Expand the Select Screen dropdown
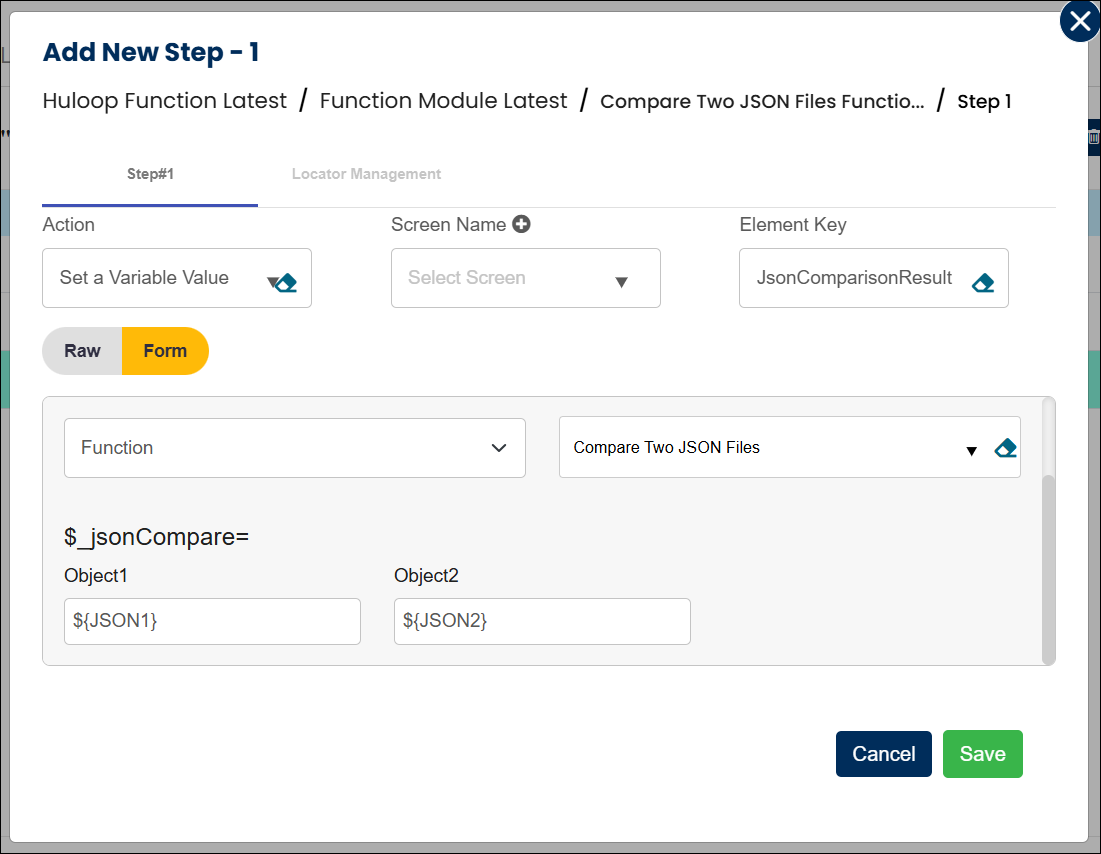 pyautogui.click(x=621, y=282)
